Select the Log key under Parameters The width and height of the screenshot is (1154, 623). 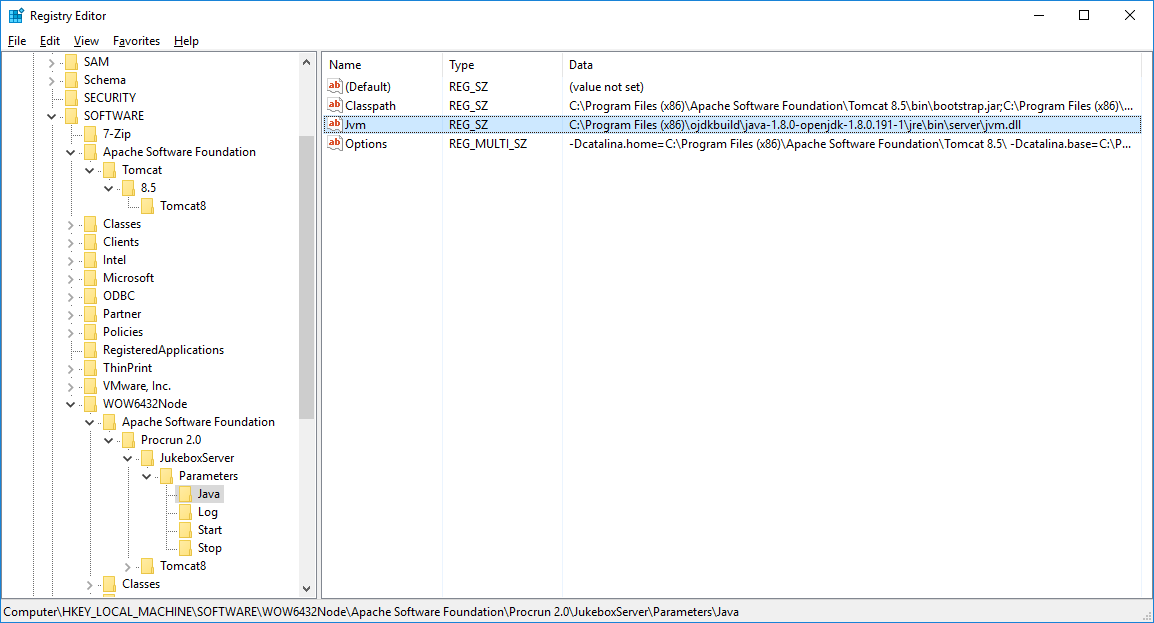[207, 512]
